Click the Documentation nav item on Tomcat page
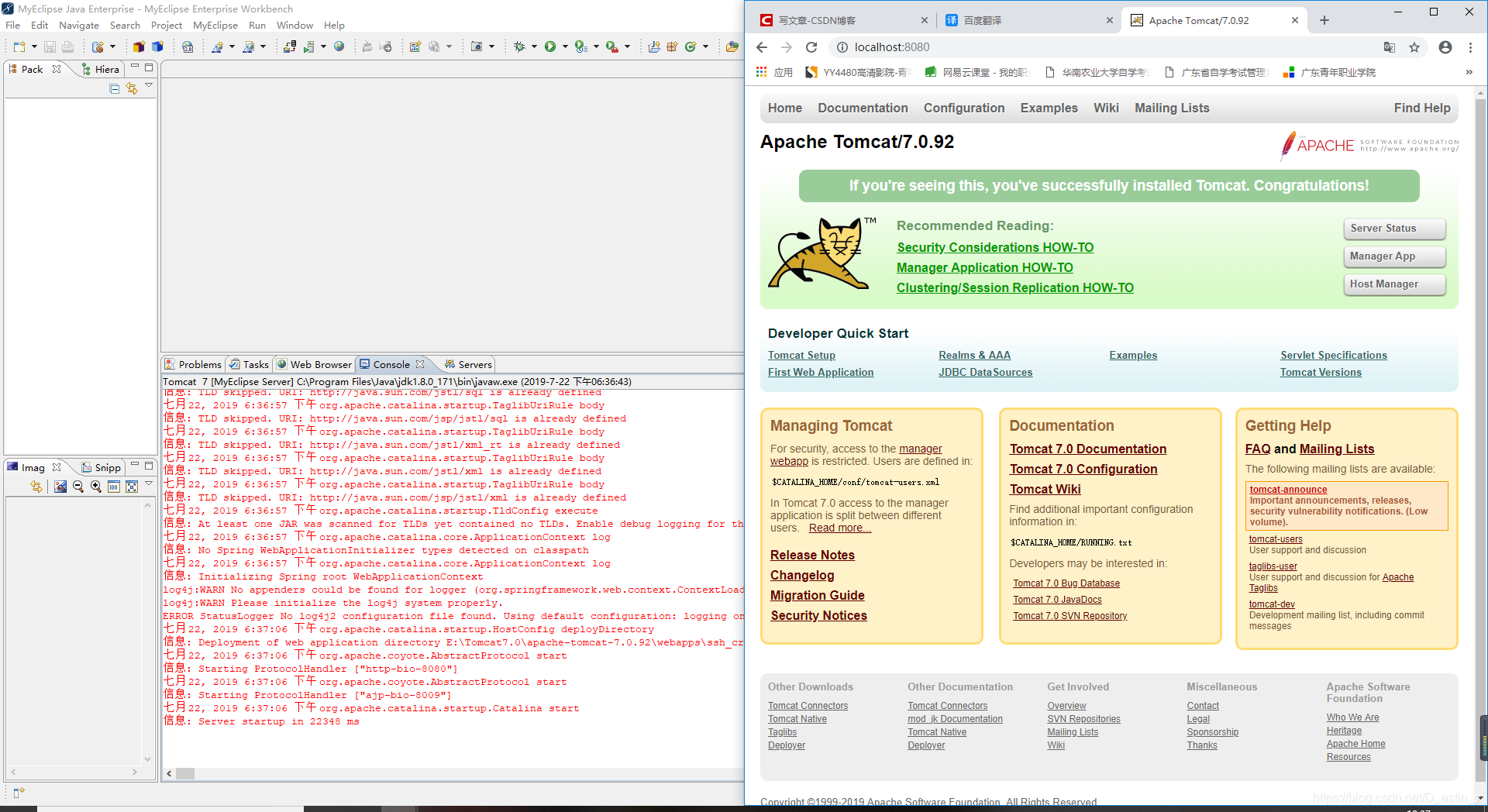 point(863,108)
